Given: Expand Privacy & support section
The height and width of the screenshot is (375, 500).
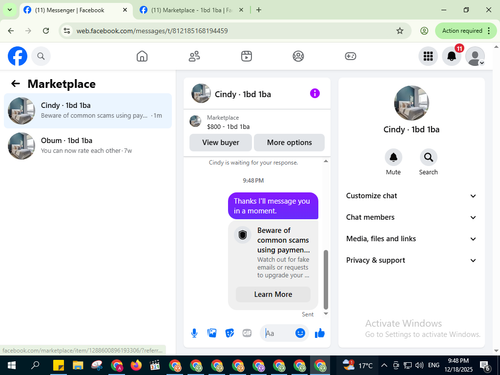Looking at the screenshot, I should [411, 260].
